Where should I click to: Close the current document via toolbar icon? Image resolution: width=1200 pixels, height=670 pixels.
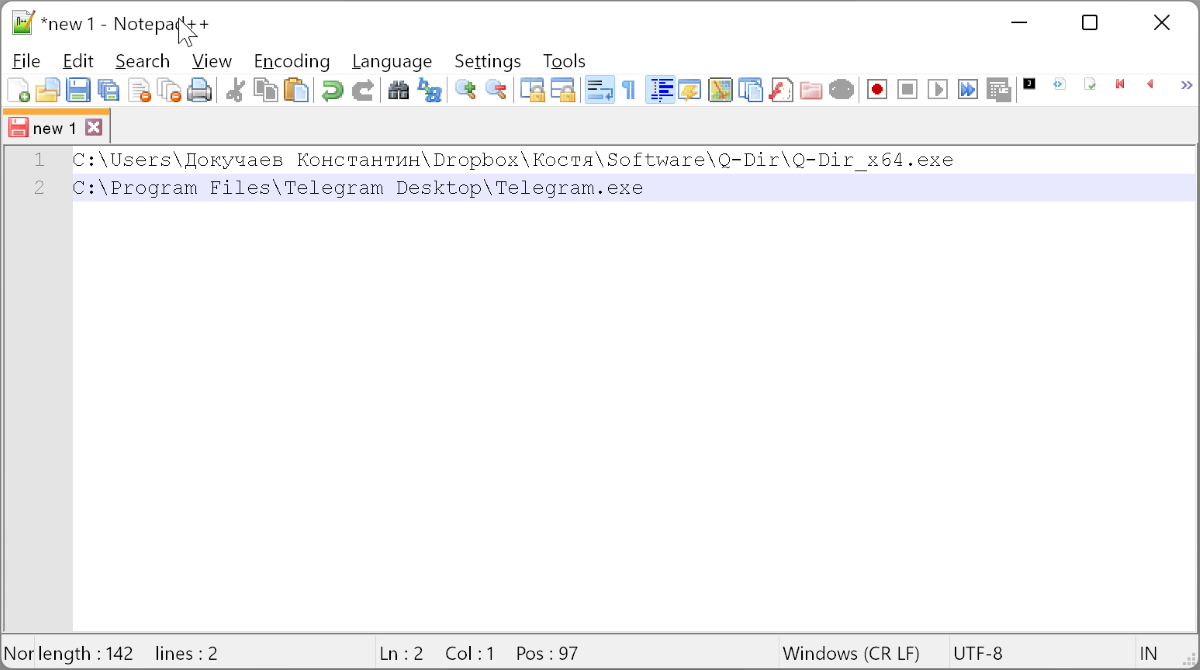coord(139,90)
